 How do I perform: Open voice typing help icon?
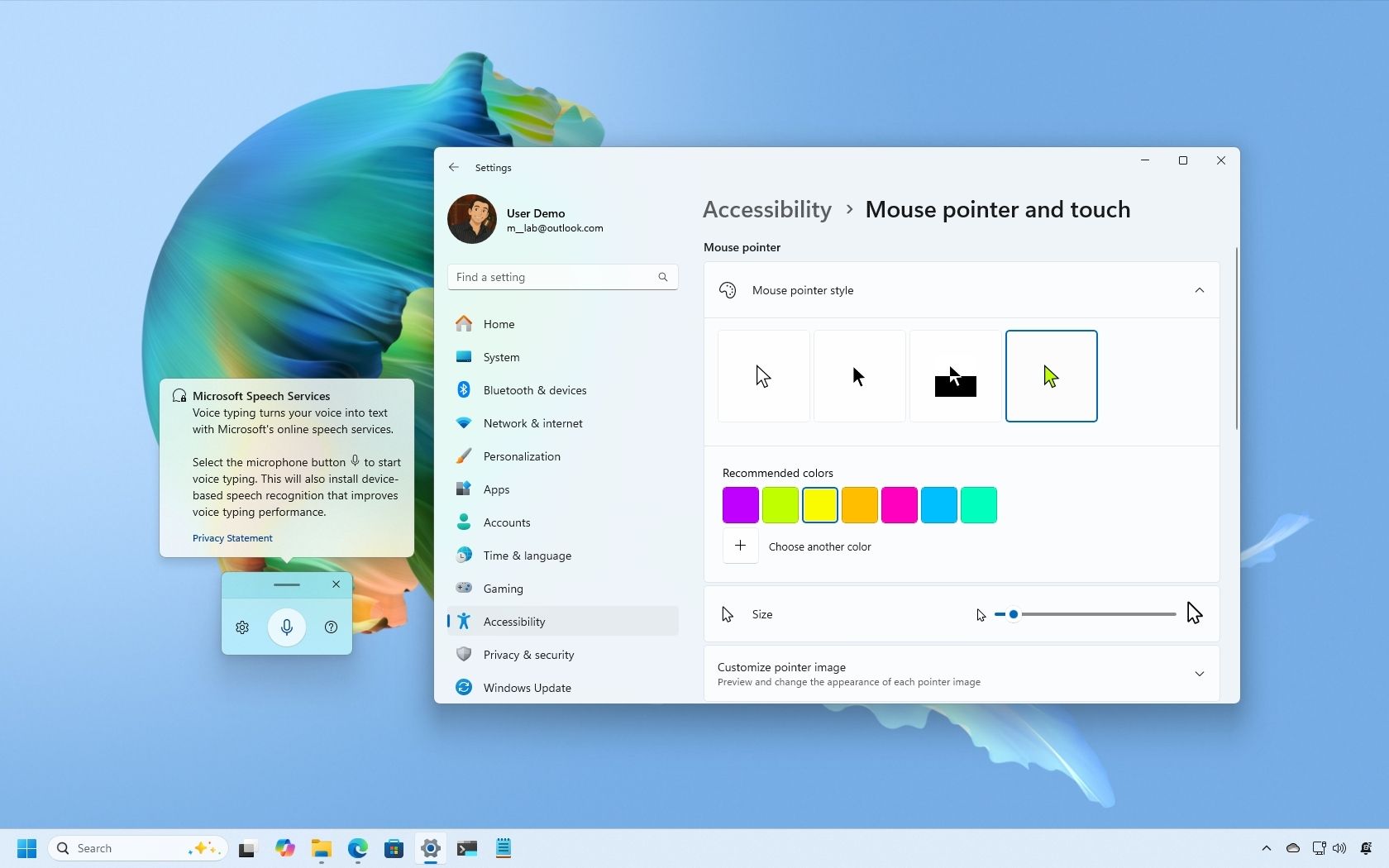(331, 627)
